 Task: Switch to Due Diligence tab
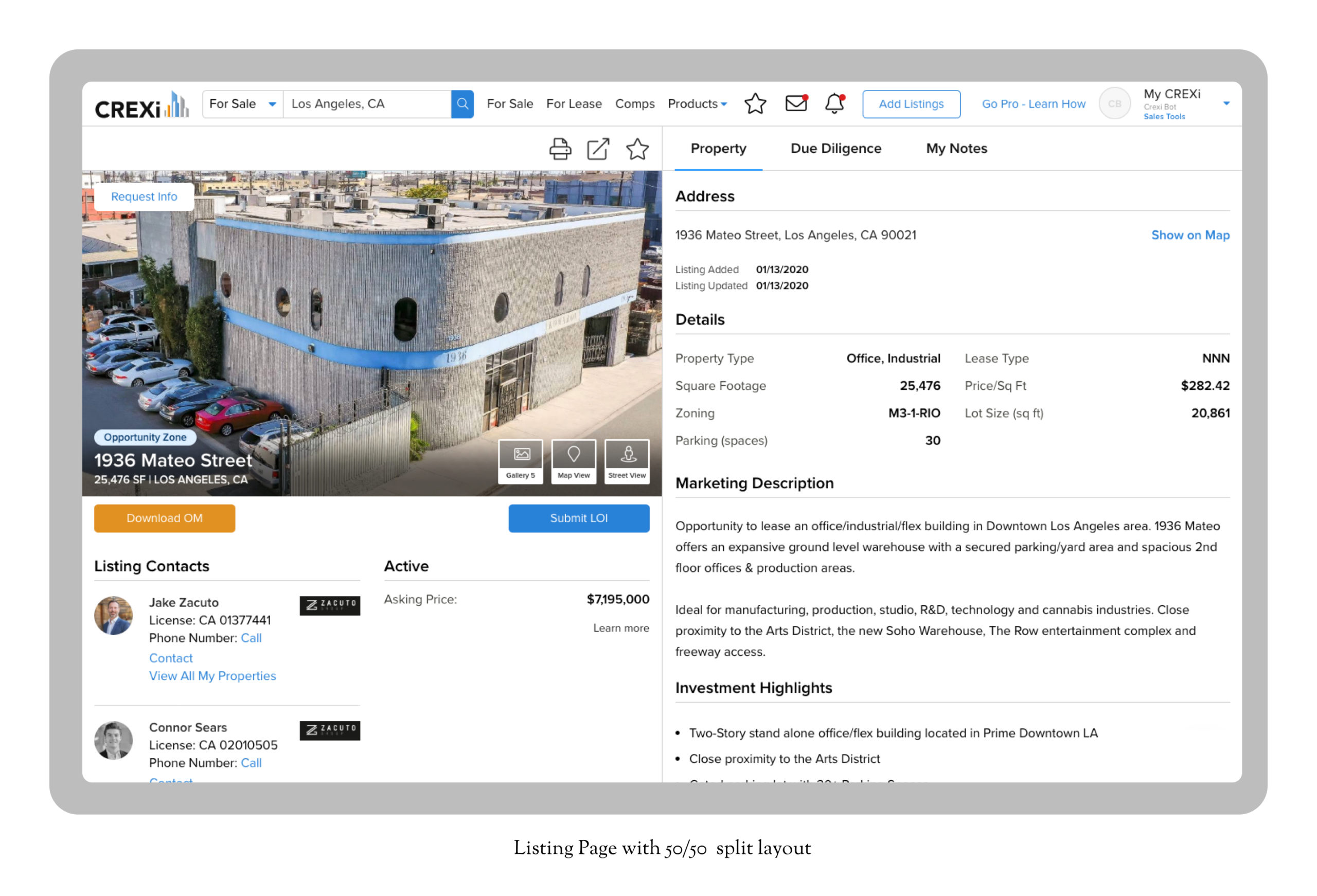coord(836,149)
